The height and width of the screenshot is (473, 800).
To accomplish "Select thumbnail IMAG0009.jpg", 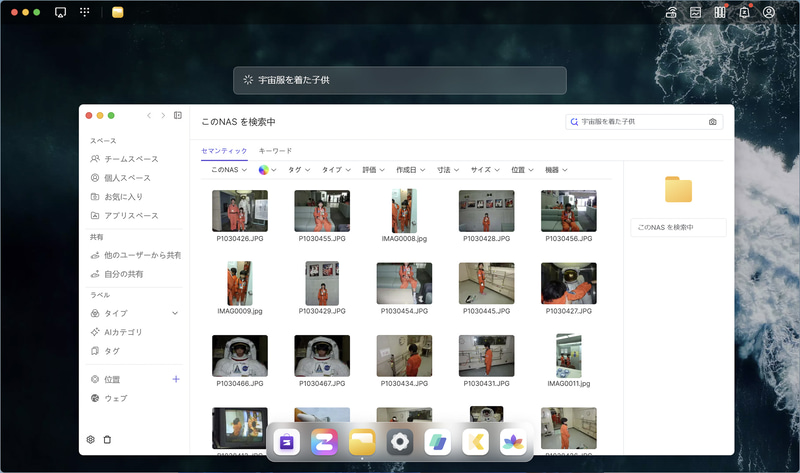I will (x=240, y=283).
